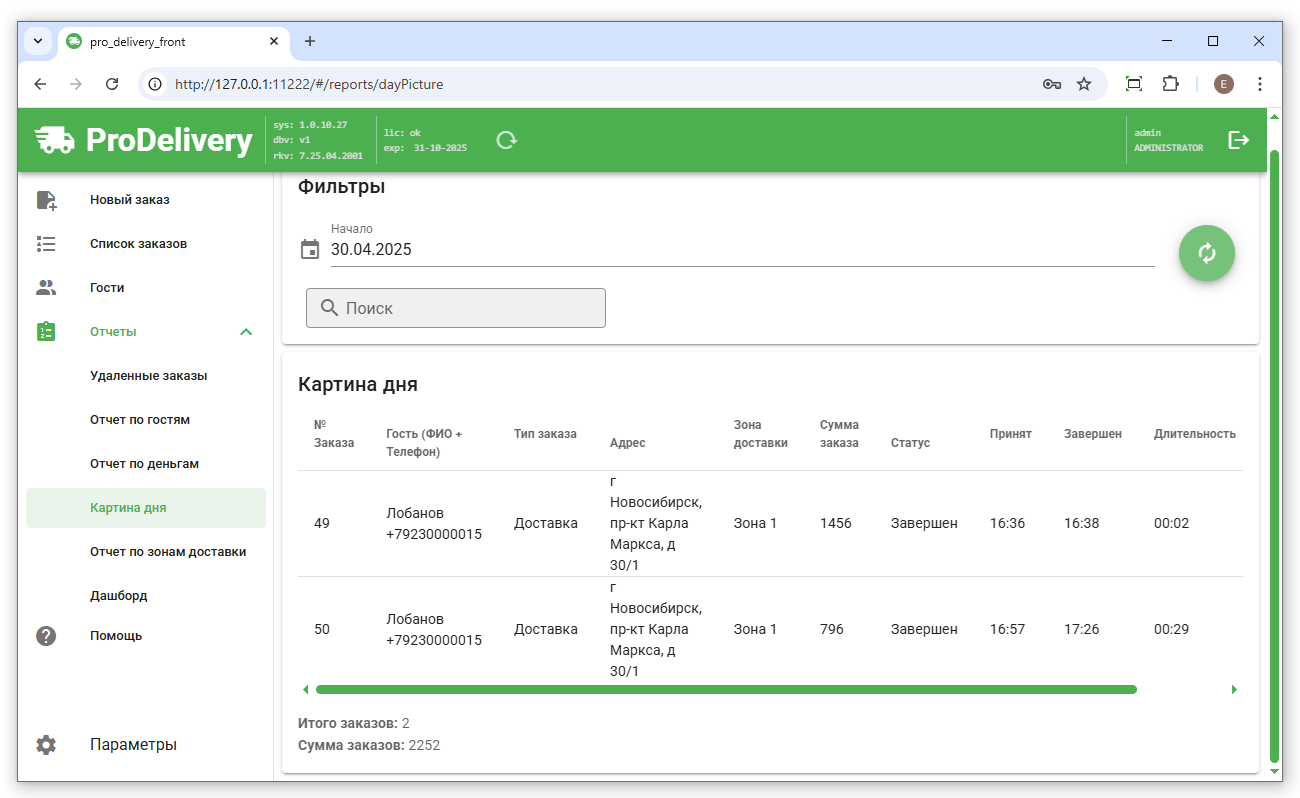
Task: Click the Список заказов list icon
Action: (46, 244)
